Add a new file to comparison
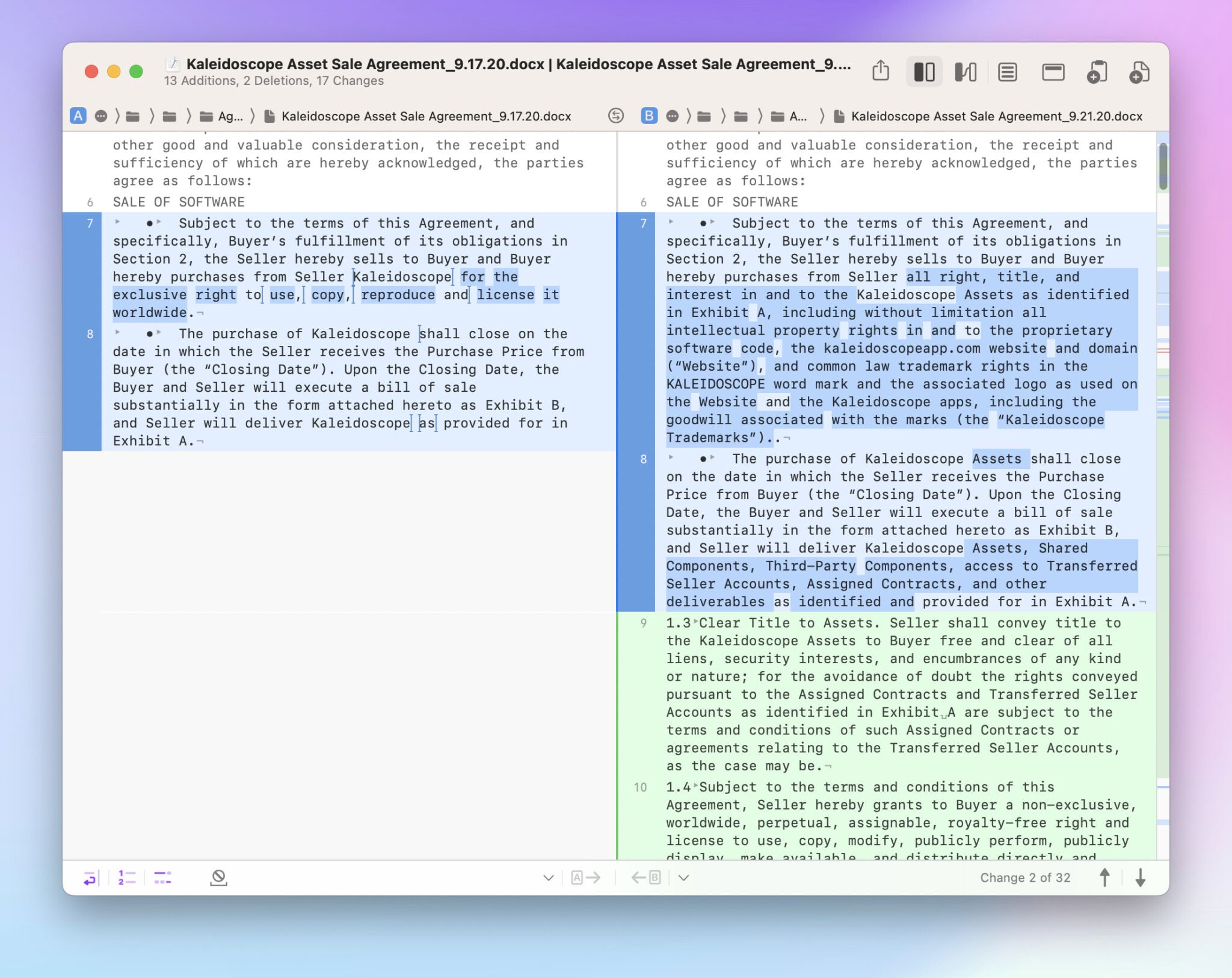The height and width of the screenshot is (978, 1232). pyautogui.click(x=1139, y=72)
